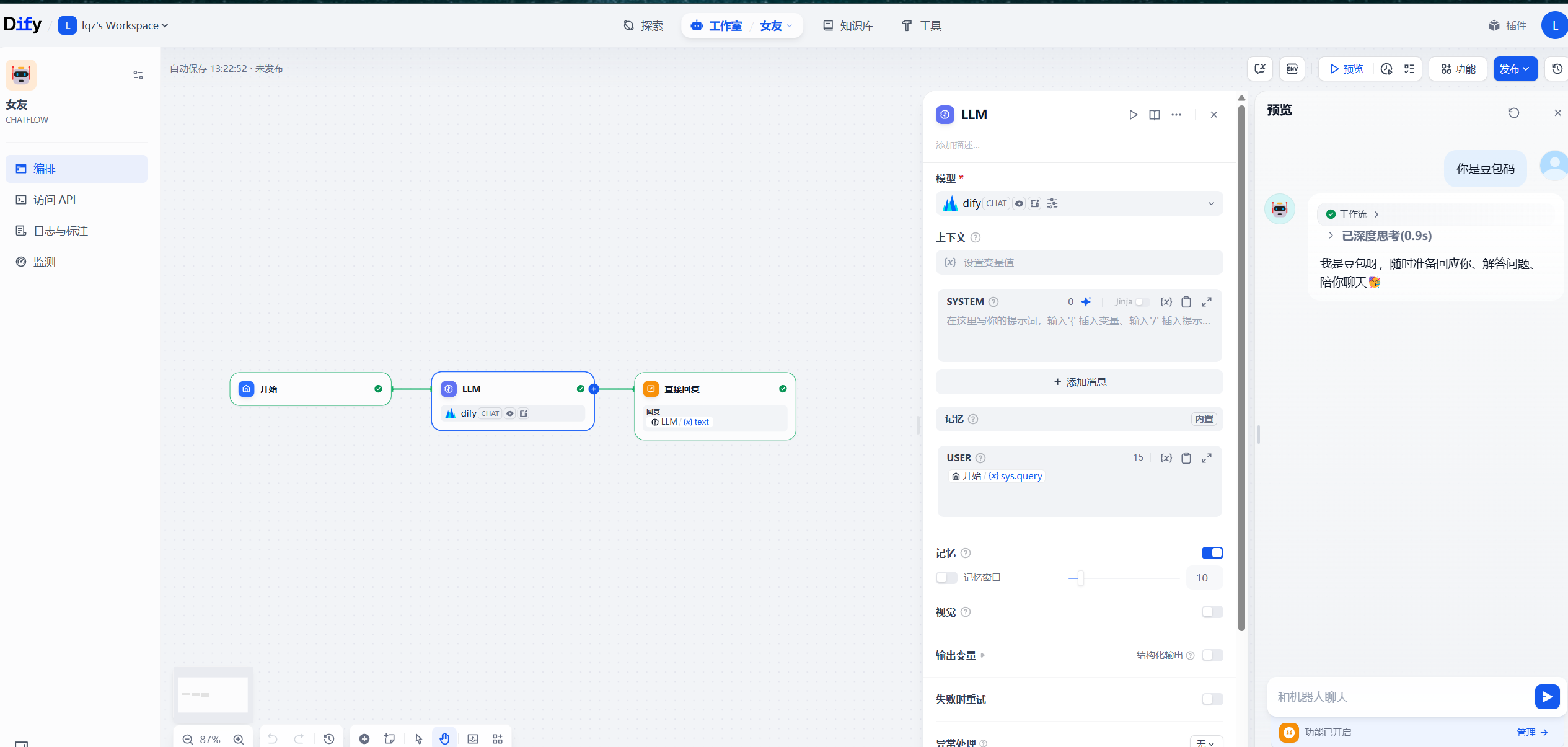This screenshot has width=1568, height=747.
Task: Select the hand pan mode tool
Action: pos(444,738)
